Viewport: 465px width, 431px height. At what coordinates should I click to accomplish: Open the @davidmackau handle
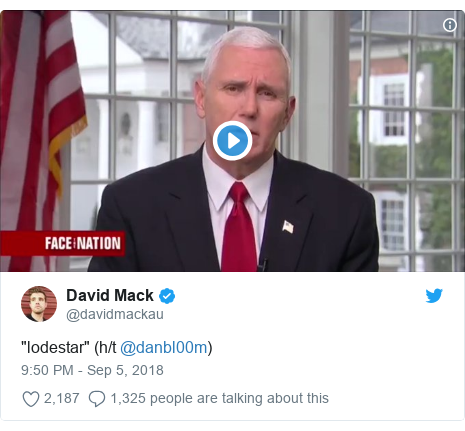coord(115,314)
